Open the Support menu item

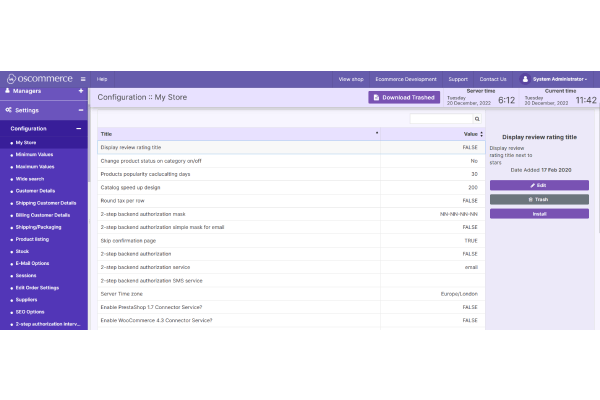coord(458,79)
